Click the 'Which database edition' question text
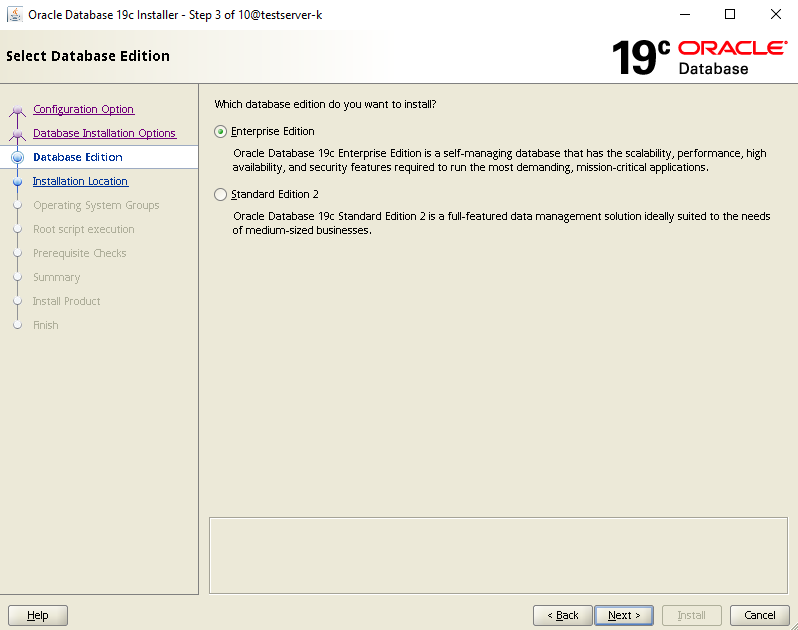Screen dimensions: 798x630 coord(325,104)
